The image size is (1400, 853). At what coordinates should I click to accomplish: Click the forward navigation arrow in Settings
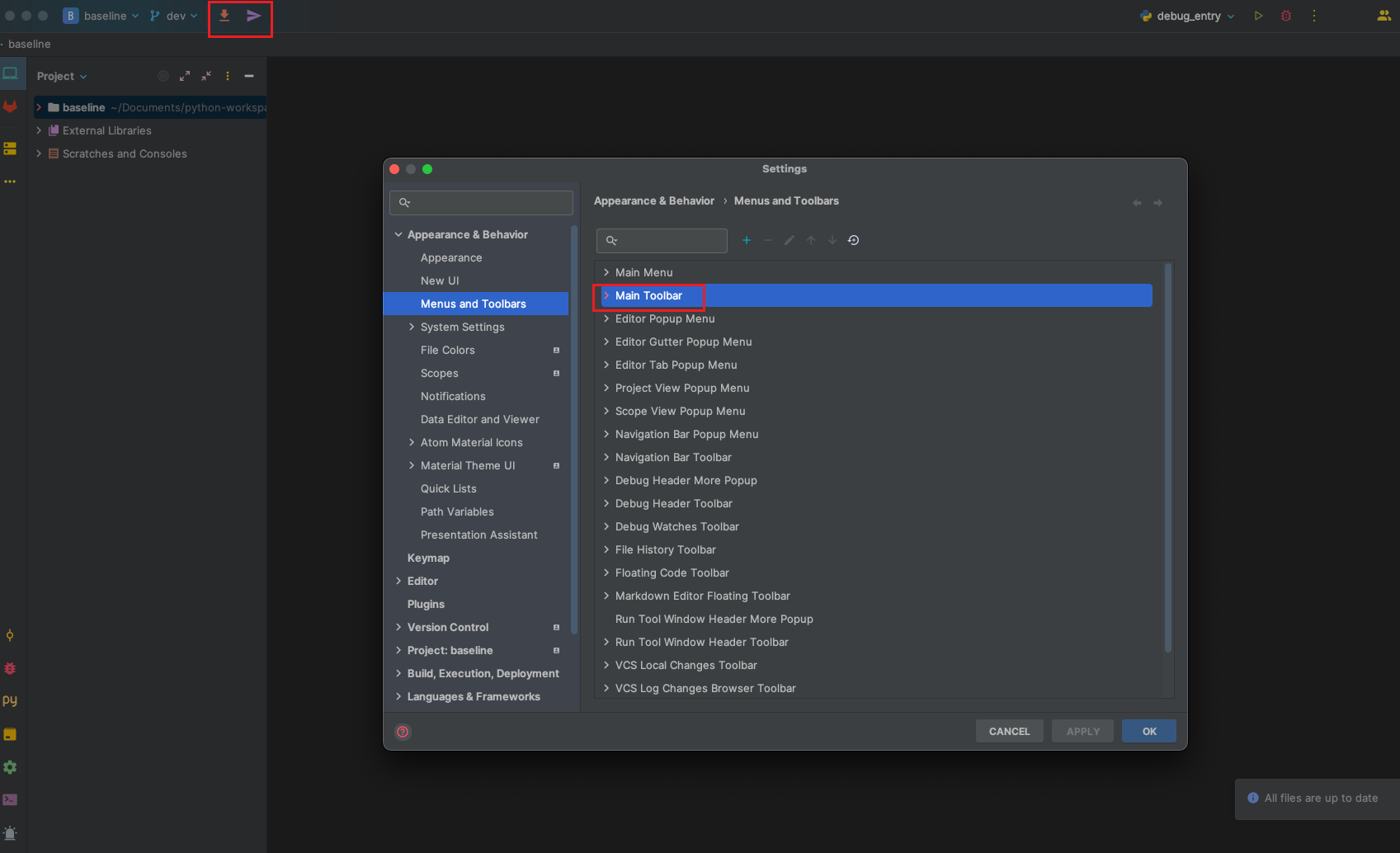[x=1158, y=203]
